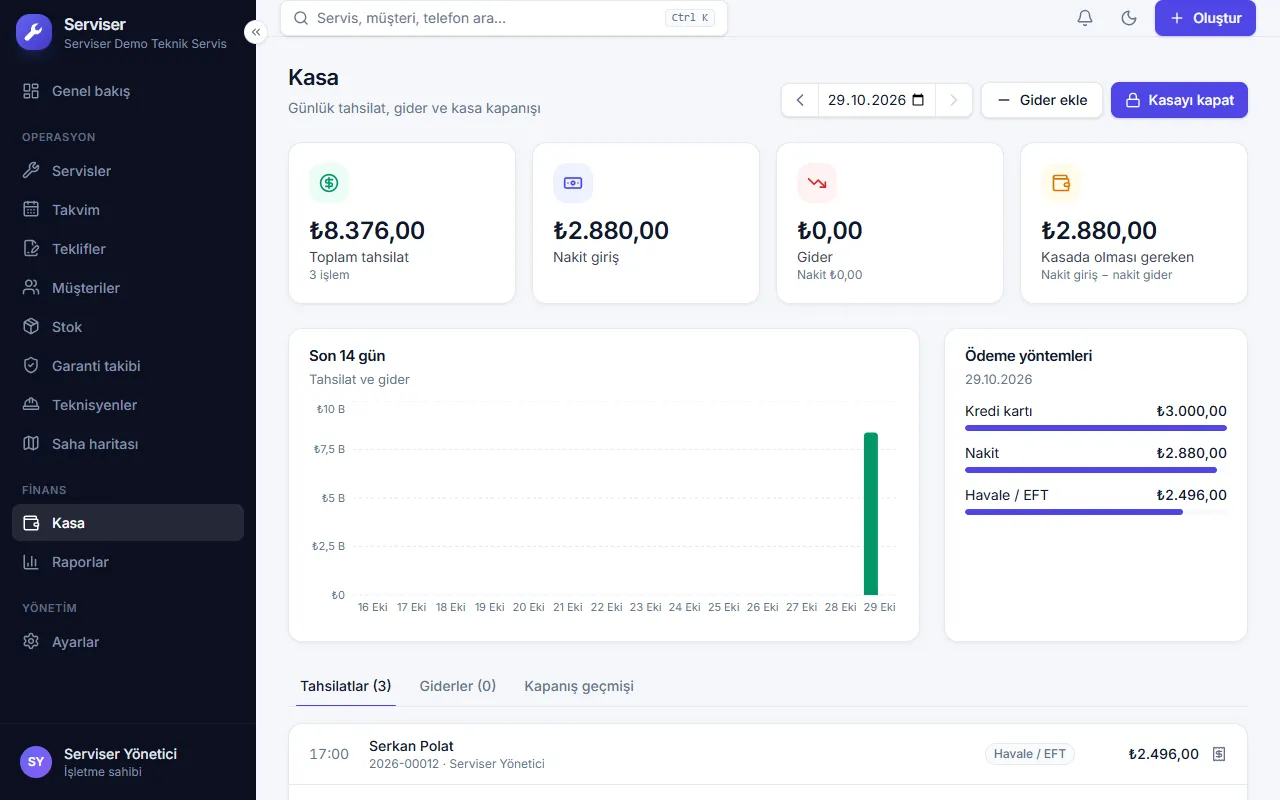Click the banknote Nakit giriş icon
This screenshot has height=800, width=1280.
(x=573, y=183)
